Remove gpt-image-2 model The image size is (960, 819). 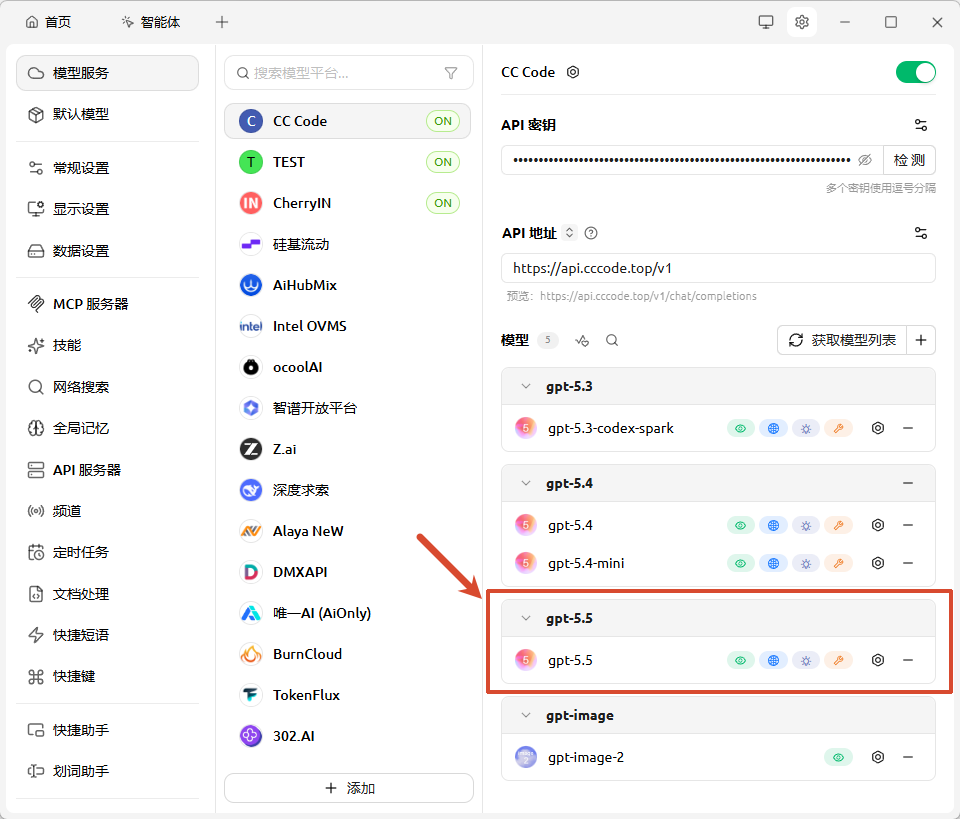[908, 758]
